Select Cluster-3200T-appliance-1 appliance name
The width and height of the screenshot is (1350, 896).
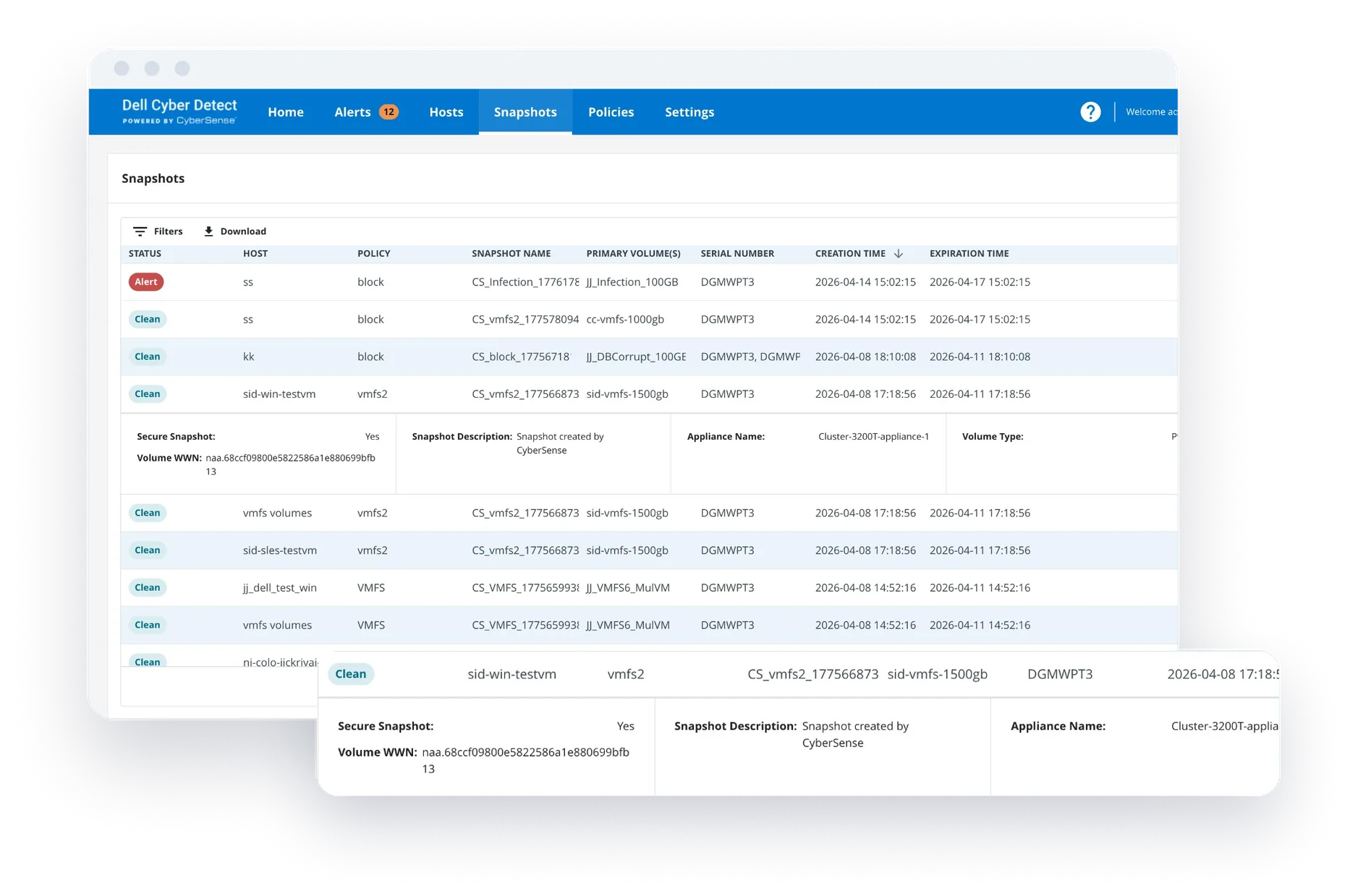click(873, 437)
